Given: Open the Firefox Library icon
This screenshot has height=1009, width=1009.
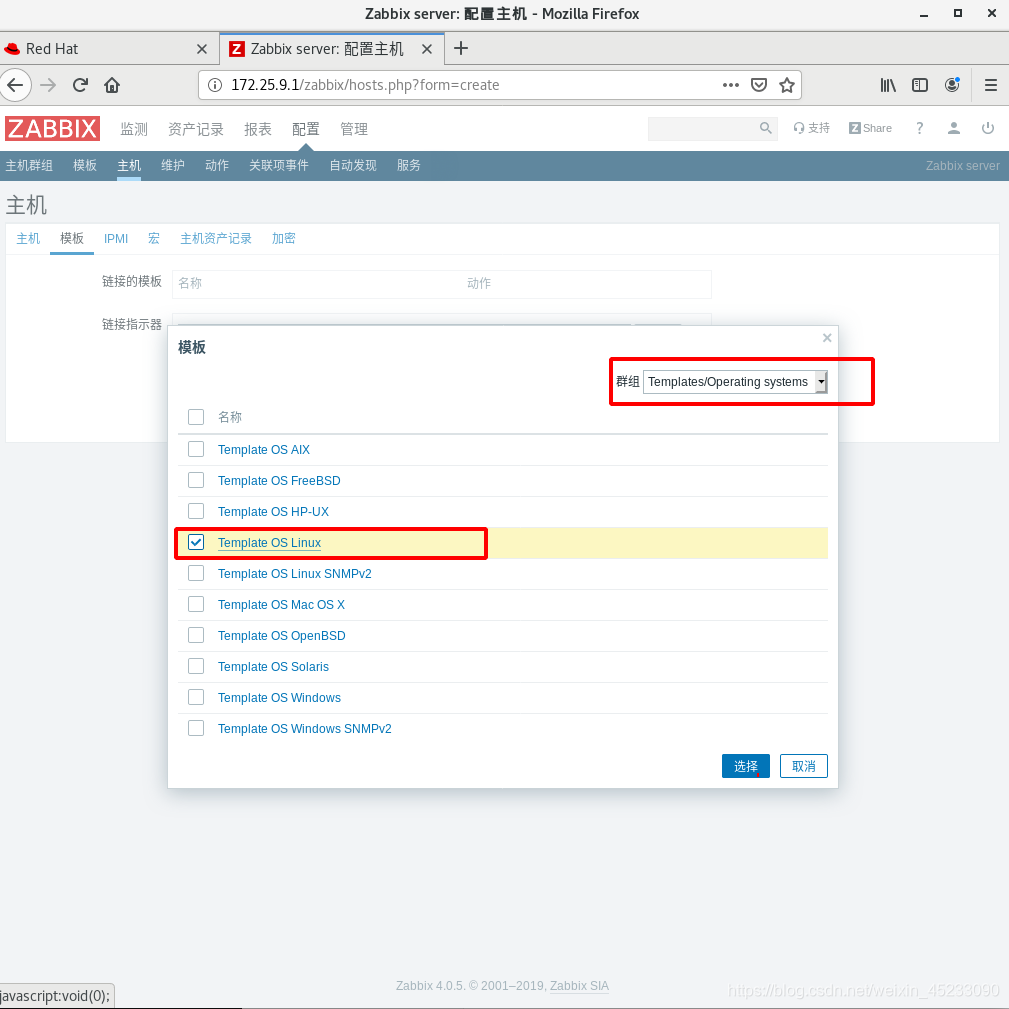Looking at the screenshot, I should [888, 85].
